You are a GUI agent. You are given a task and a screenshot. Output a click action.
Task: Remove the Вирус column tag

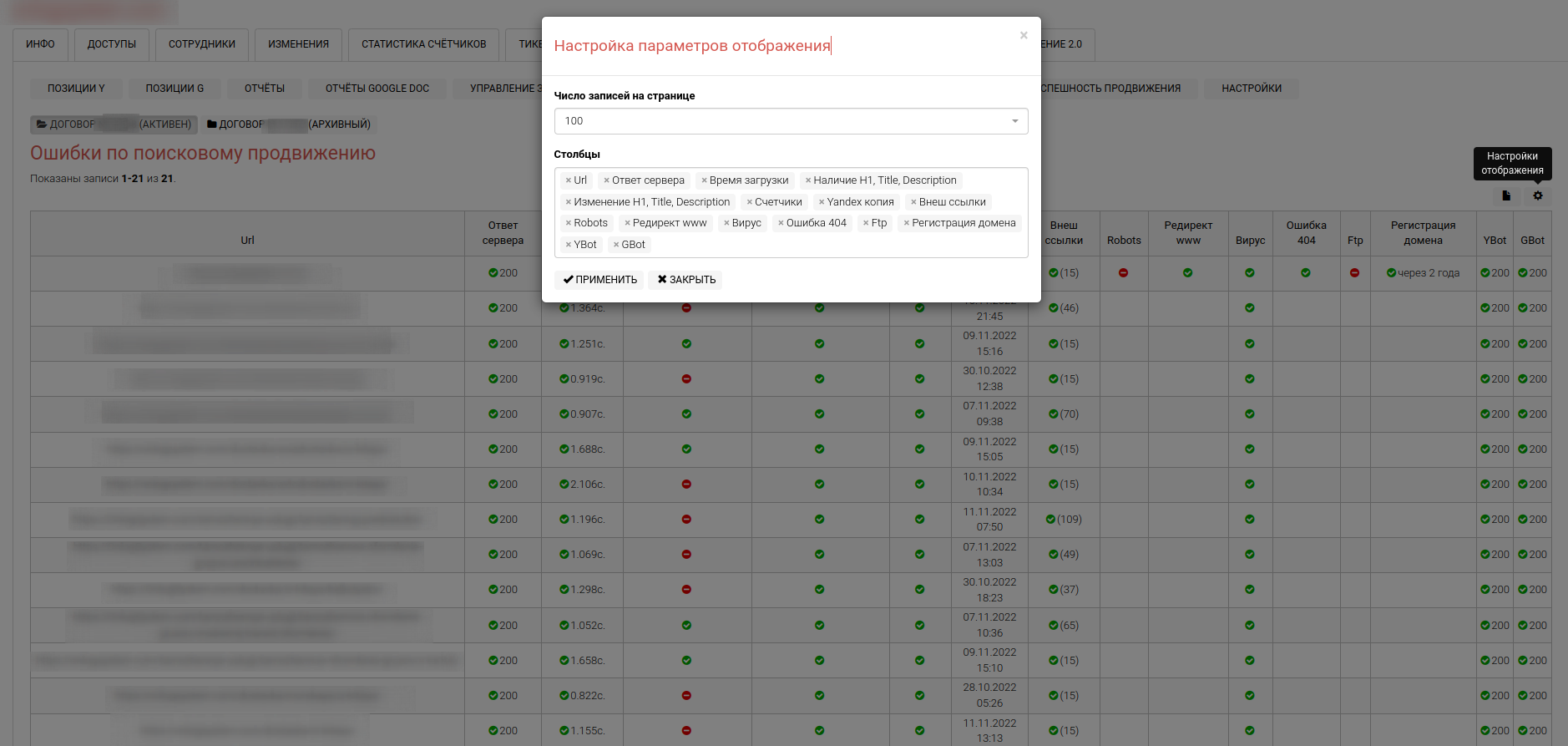pos(726,223)
